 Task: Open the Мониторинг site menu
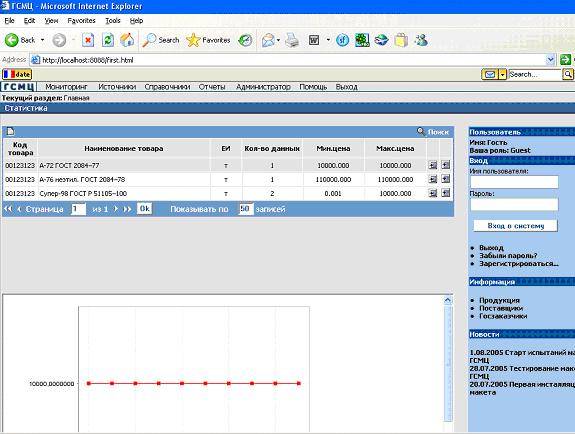pyautogui.click(x=66, y=87)
